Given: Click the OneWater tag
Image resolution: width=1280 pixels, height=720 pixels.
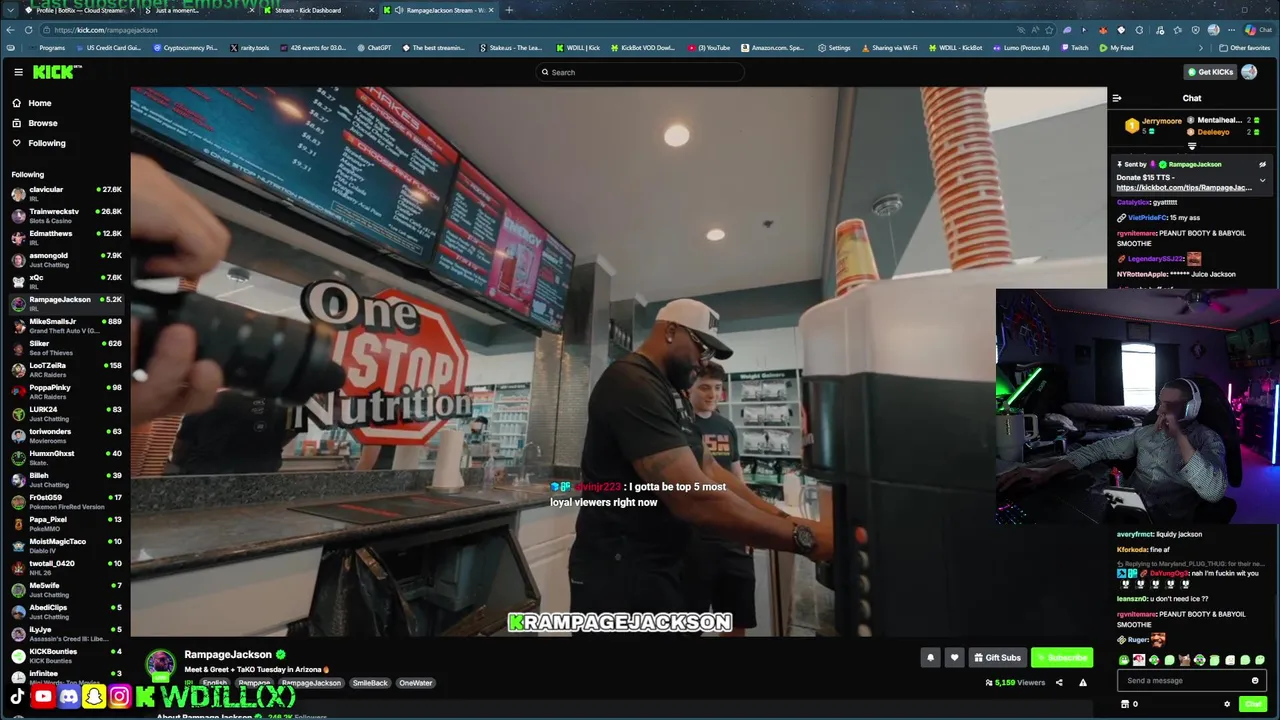Looking at the screenshot, I should [x=416, y=683].
